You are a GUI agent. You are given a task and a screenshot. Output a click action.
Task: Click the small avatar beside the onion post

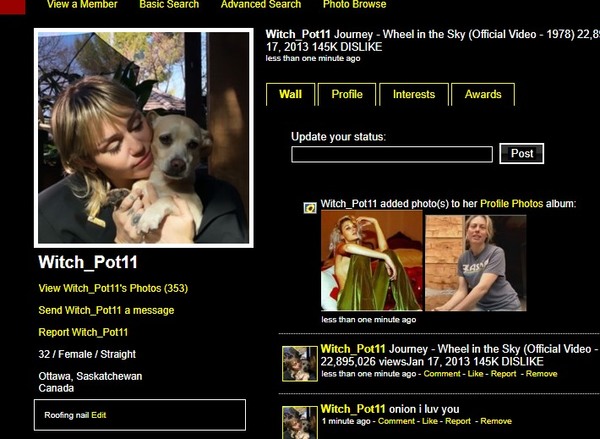click(x=299, y=421)
